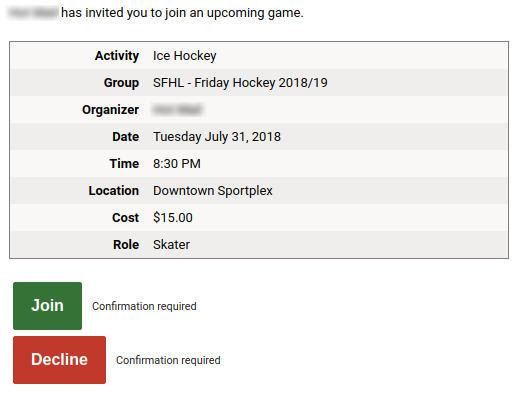Click the invited you to join heading text
Screen dimensions: 517x396
pyautogui.click(x=182, y=13)
